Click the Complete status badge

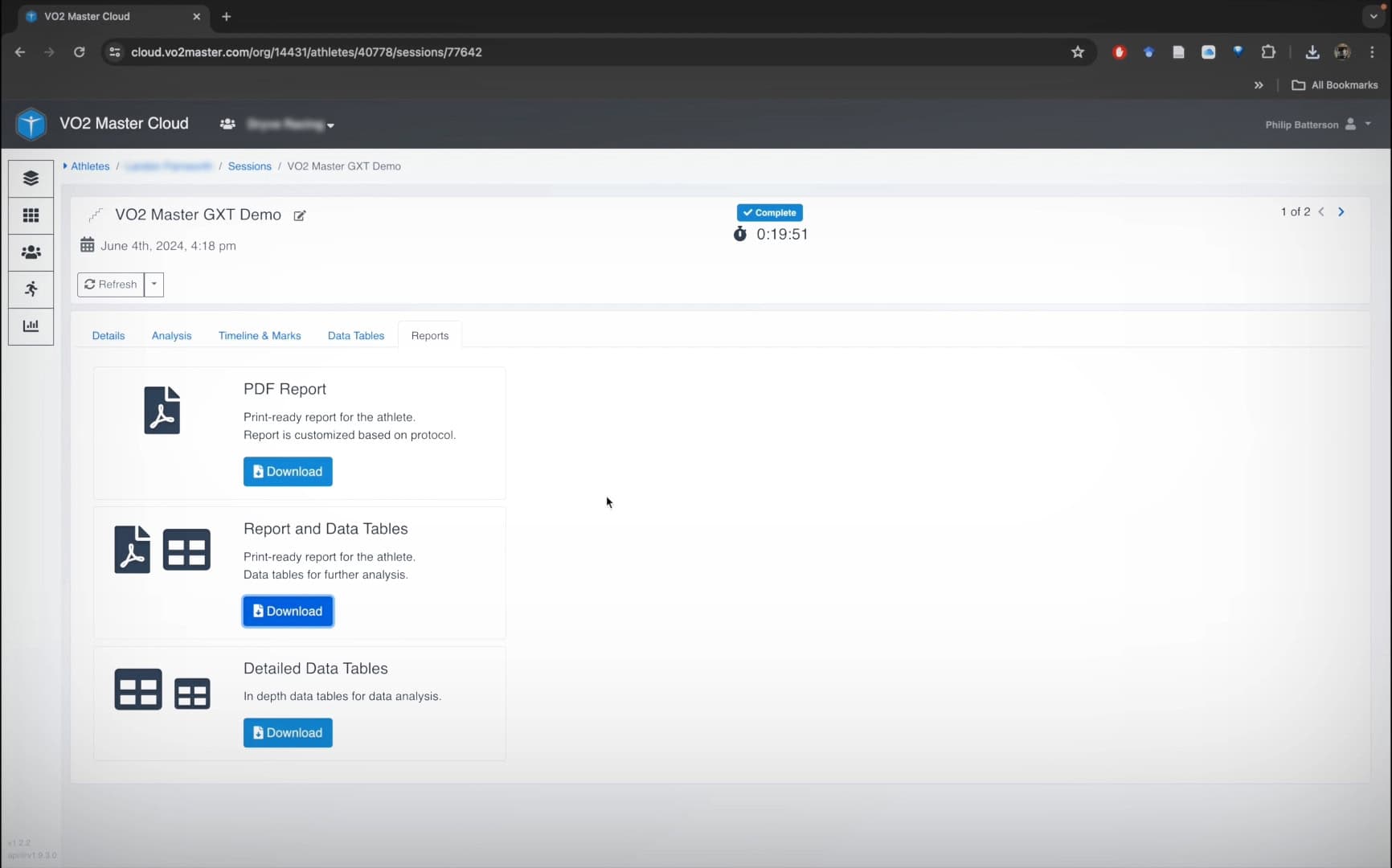pos(770,213)
